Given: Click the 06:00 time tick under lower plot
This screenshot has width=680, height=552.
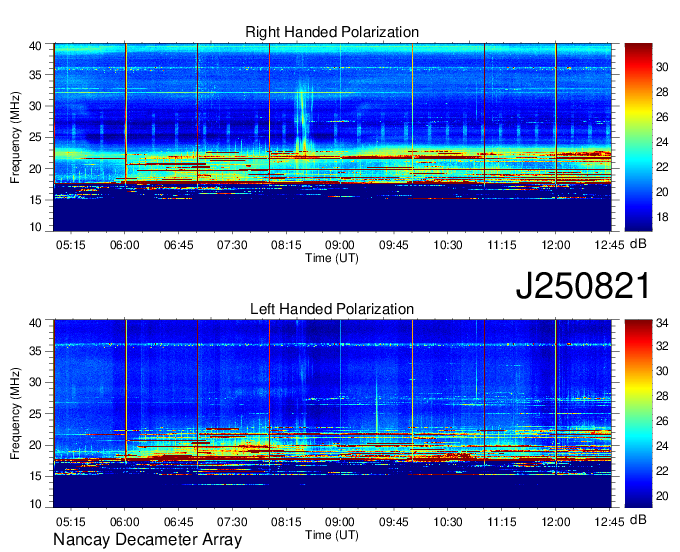Looking at the screenshot, I should click(124, 522).
